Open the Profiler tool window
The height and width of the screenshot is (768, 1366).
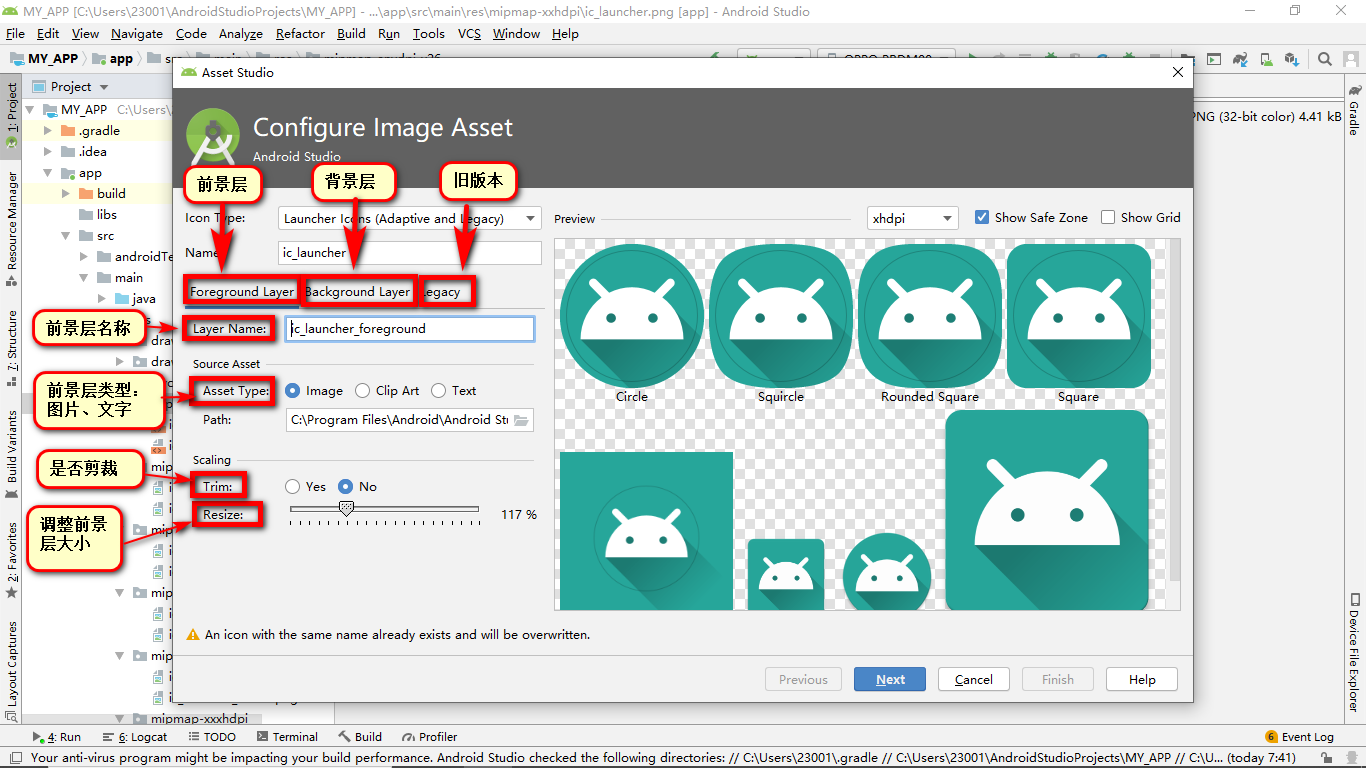pyautogui.click(x=430, y=737)
